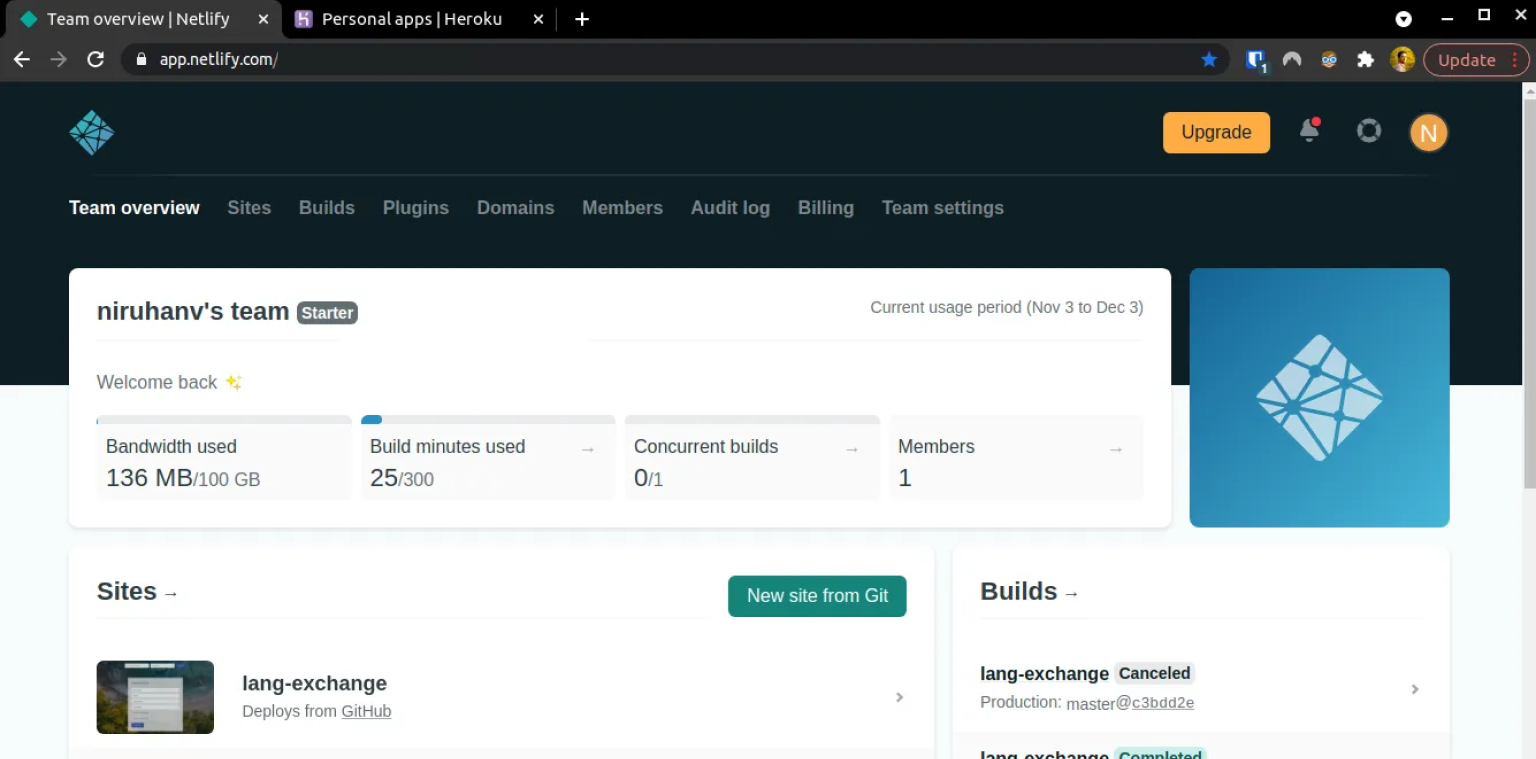Open the Sites section heading link

[138, 592]
